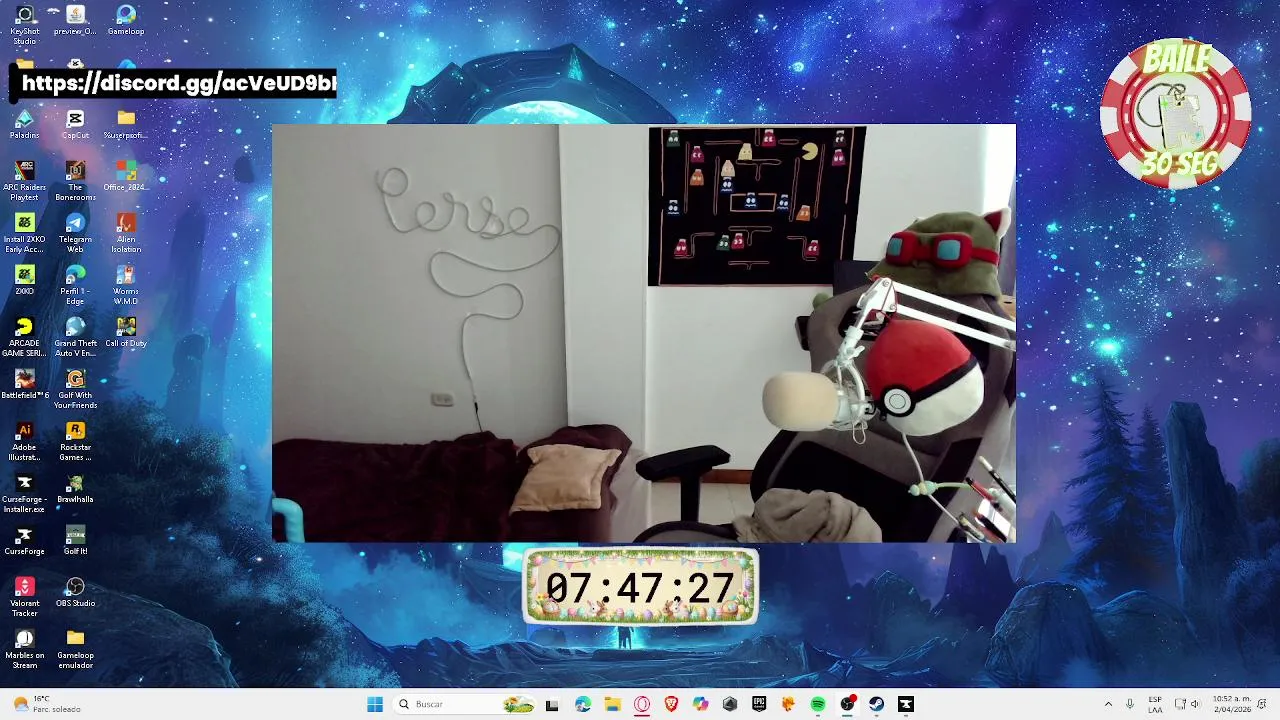Click the BAILE 30 SEG chip badge
1280x720 pixels.
pos(1176,113)
